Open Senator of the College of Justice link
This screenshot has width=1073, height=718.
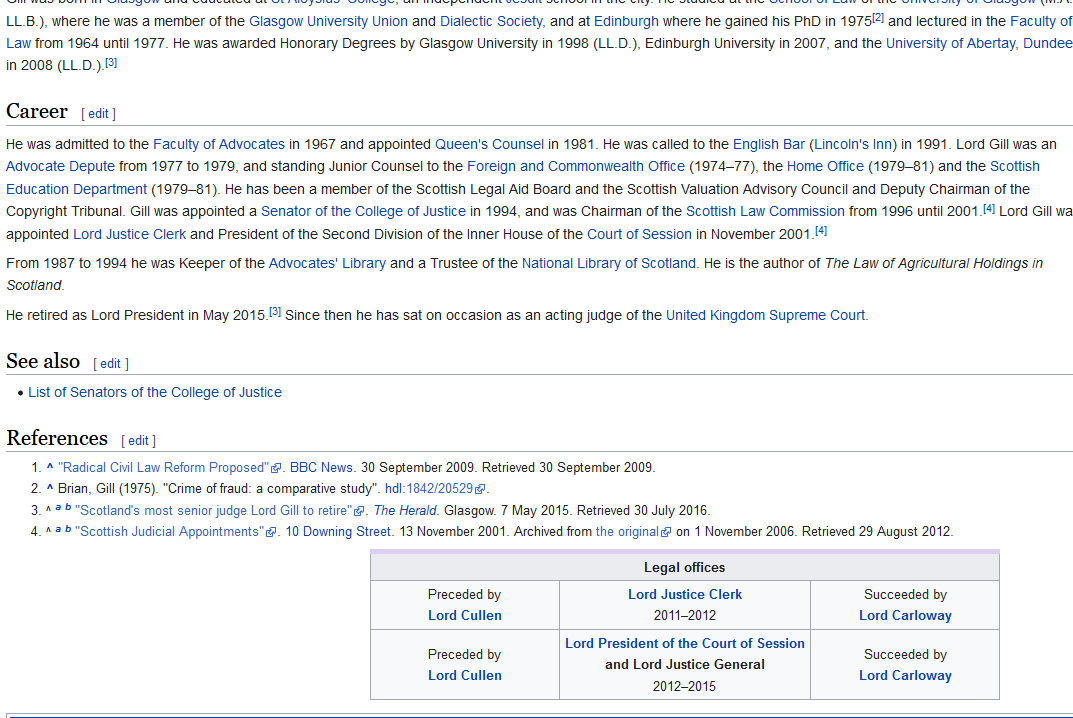tap(363, 211)
